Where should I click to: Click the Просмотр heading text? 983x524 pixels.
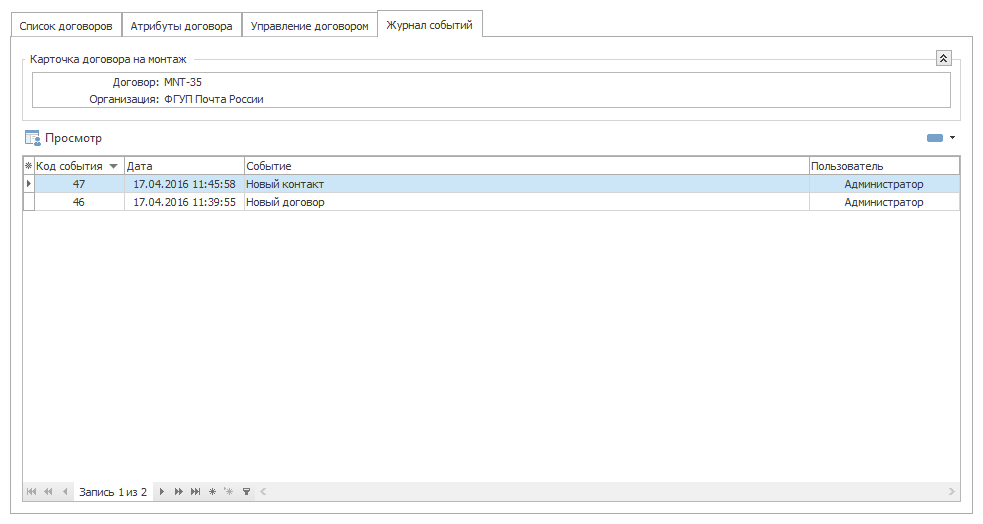[73, 138]
